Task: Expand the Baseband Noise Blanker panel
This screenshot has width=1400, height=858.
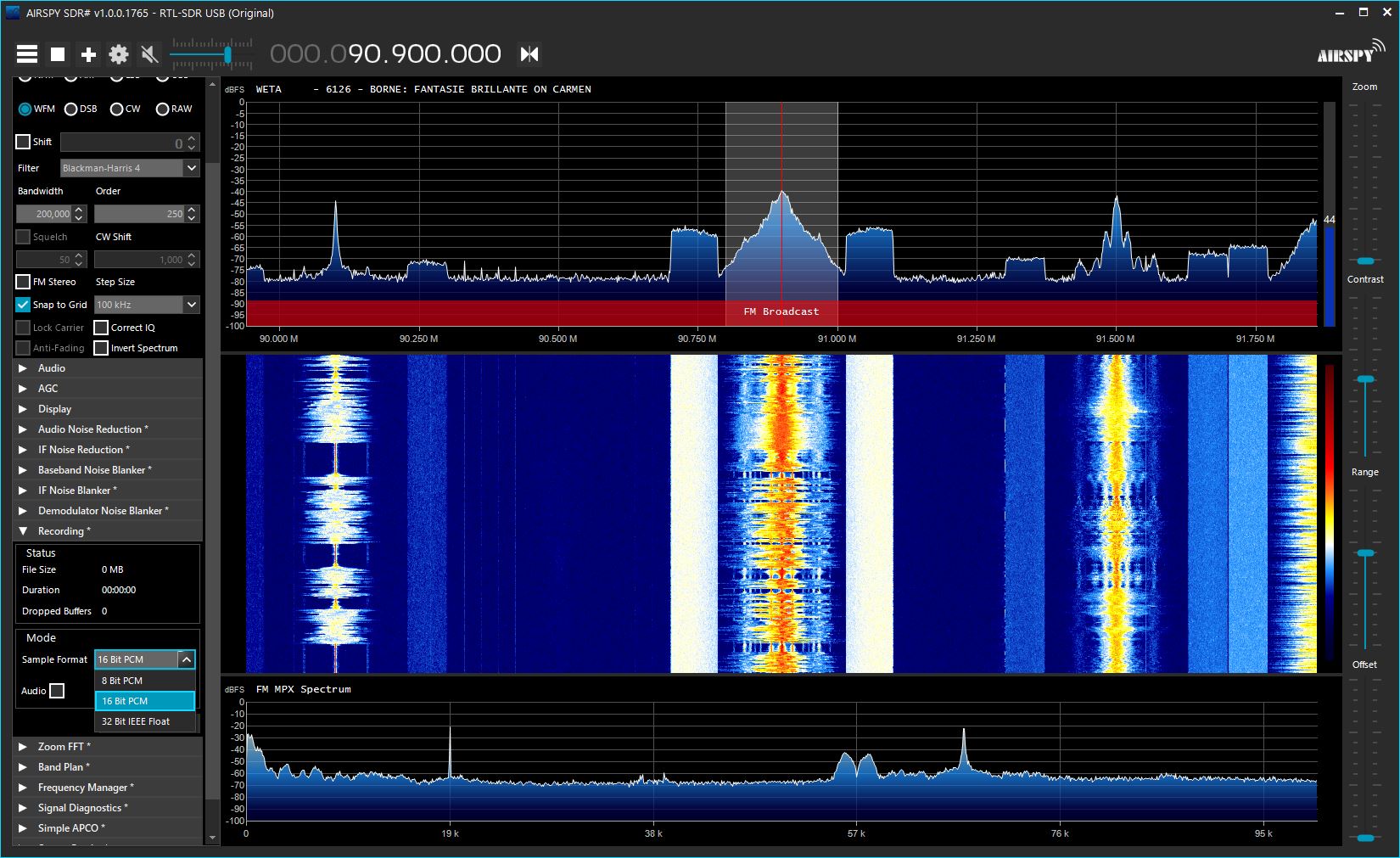Action: coord(108,470)
